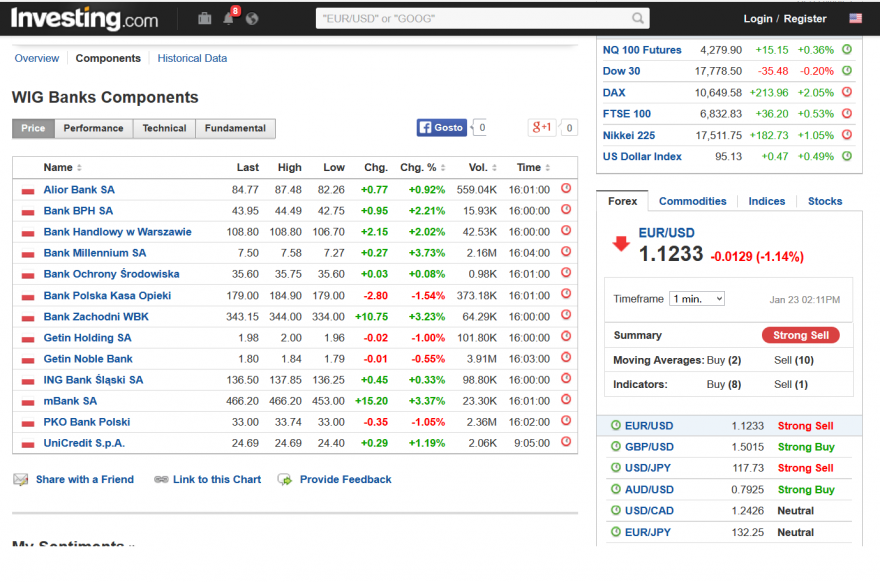
Task: Click the search magnifier icon
Action: point(638,19)
